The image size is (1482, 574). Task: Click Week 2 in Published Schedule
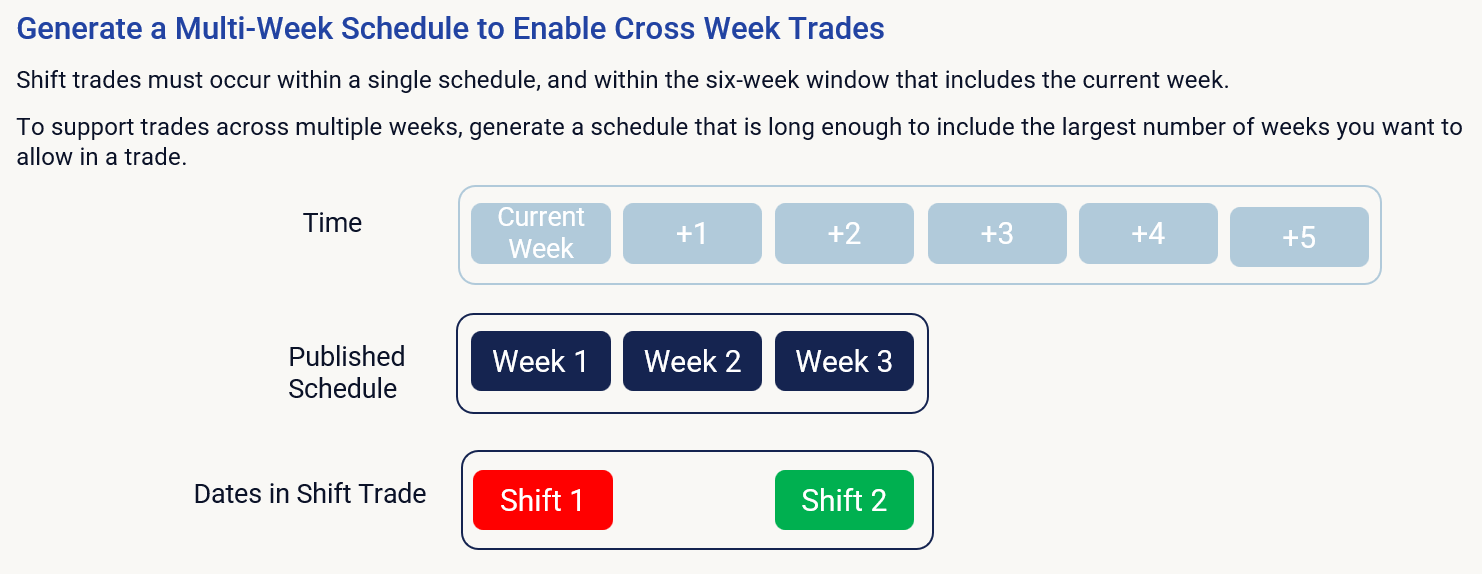[x=692, y=361]
